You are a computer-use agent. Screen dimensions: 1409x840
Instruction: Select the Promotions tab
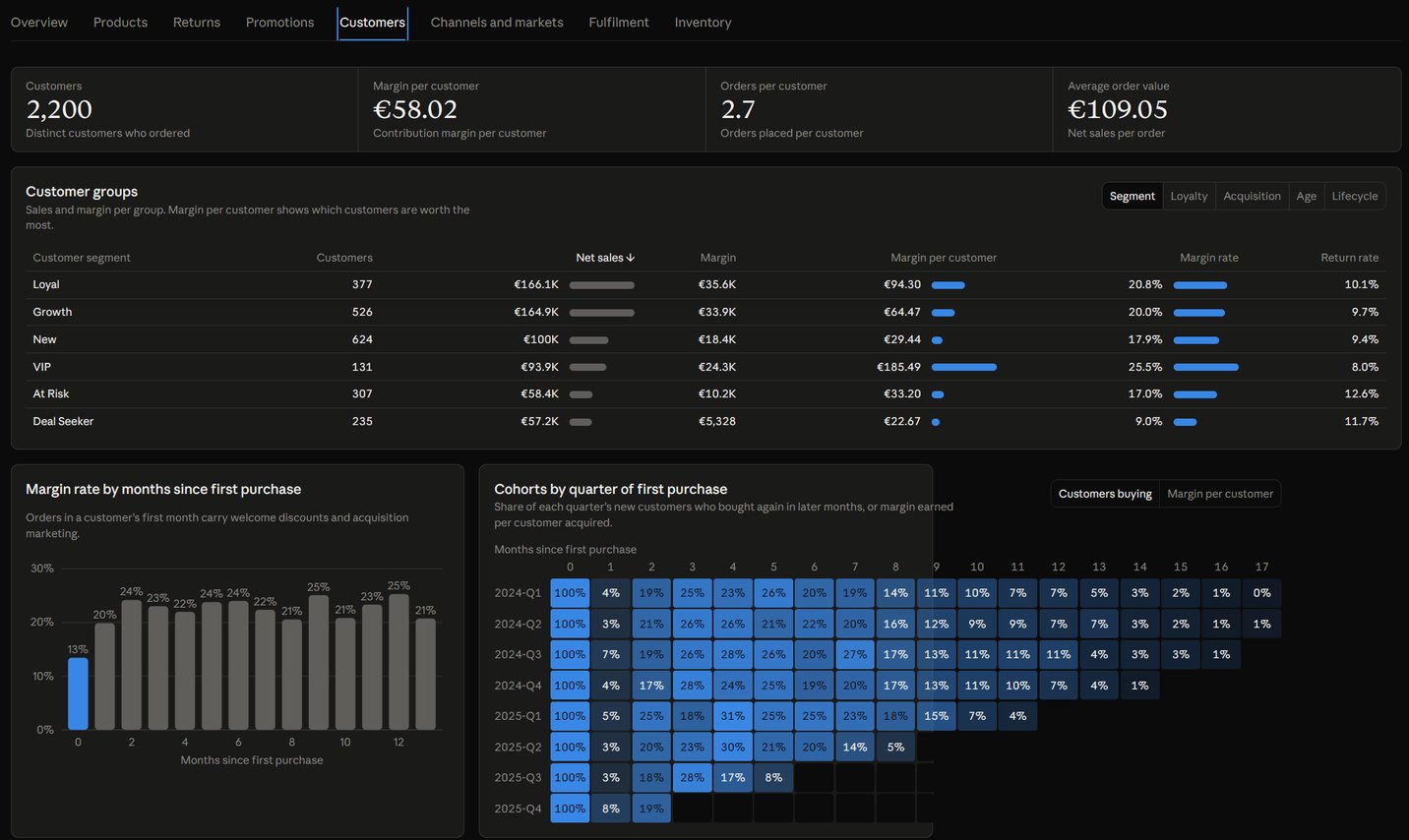click(x=280, y=22)
